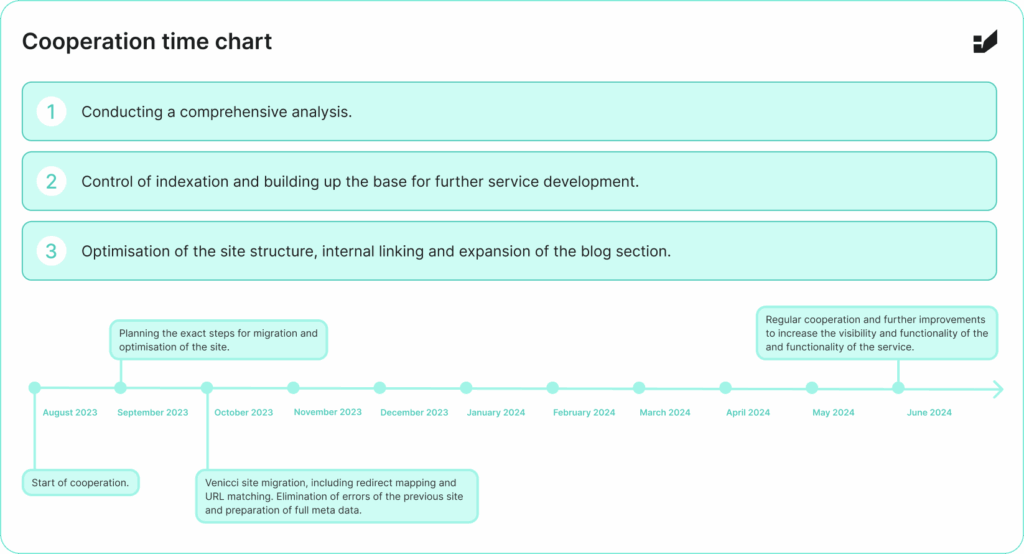This screenshot has width=1024, height=554.
Task: Click the number 2 circle badge
Action: pyautogui.click(x=52, y=182)
